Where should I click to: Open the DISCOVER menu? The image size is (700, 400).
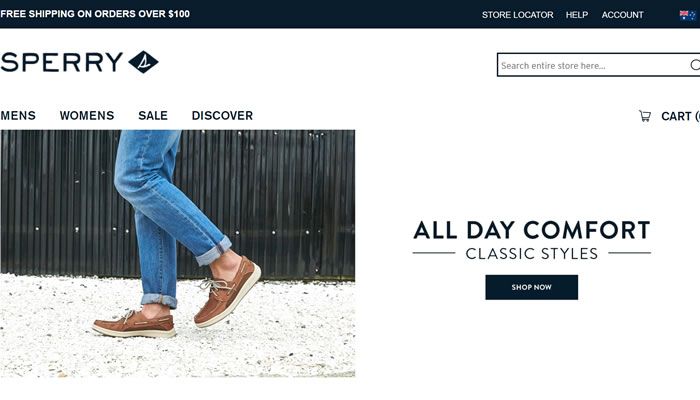tap(222, 116)
